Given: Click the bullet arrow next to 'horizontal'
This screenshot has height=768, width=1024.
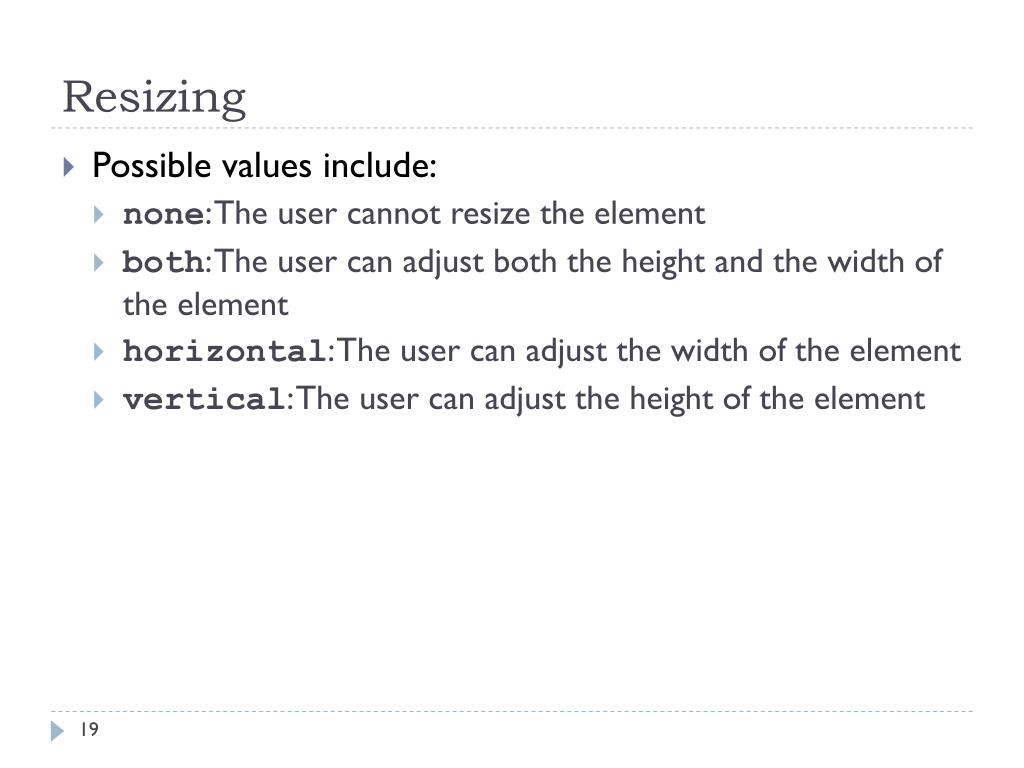Looking at the screenshot, I should pos(99,352).
